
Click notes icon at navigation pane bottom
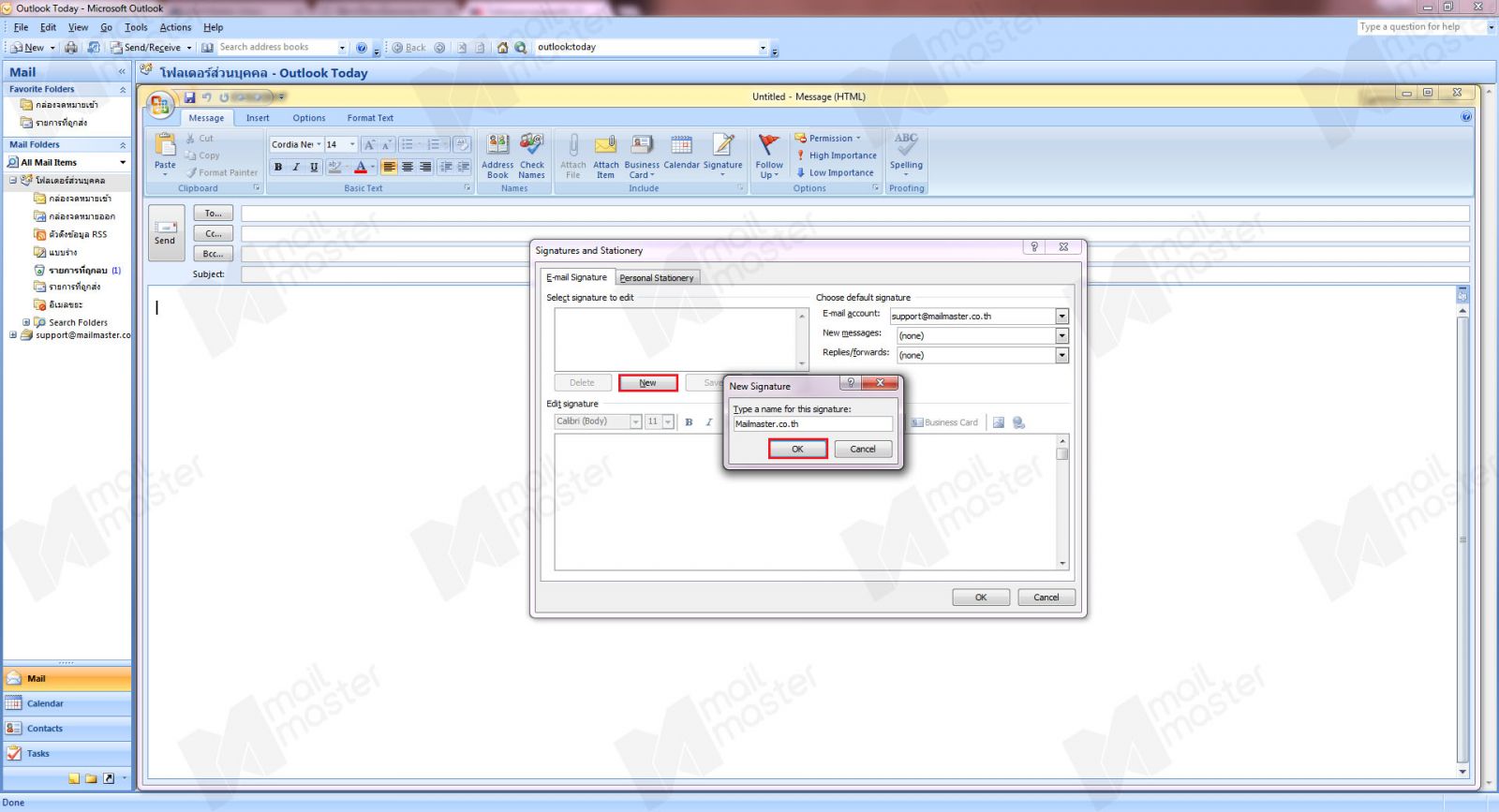pyautogui.click(x=74, y=778)
